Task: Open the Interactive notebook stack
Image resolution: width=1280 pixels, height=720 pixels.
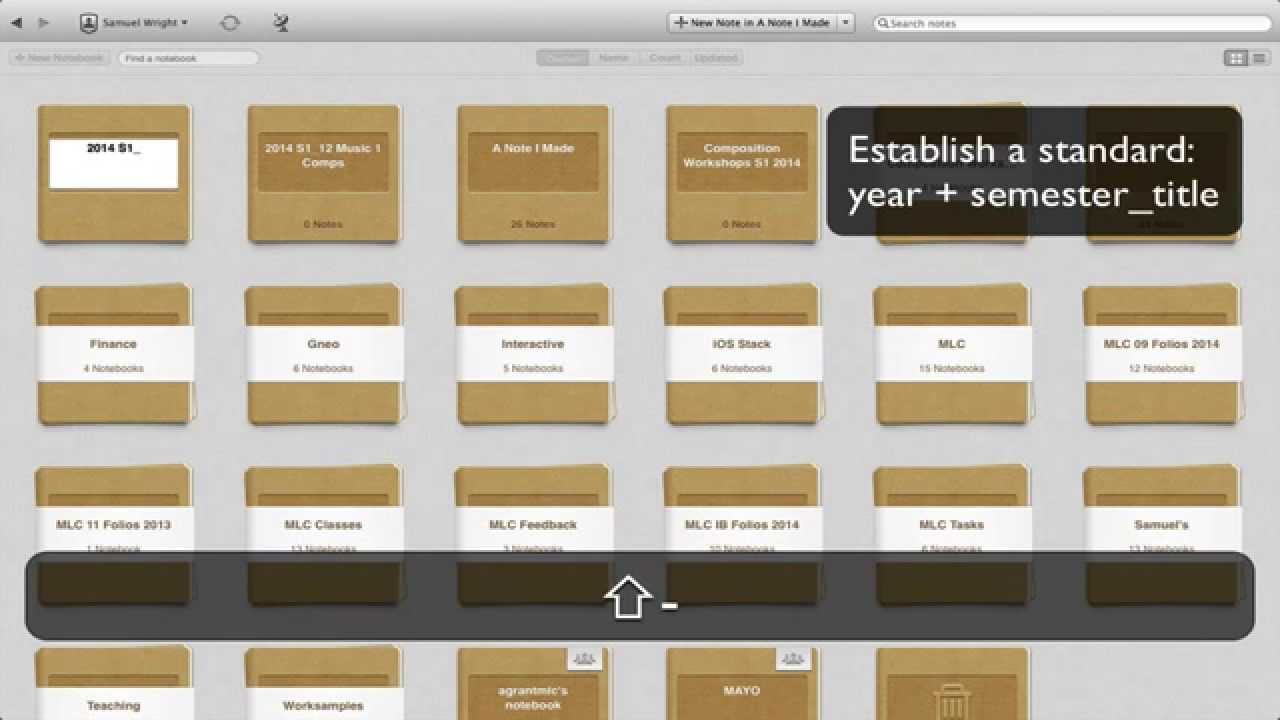Action: click(533, 354)
